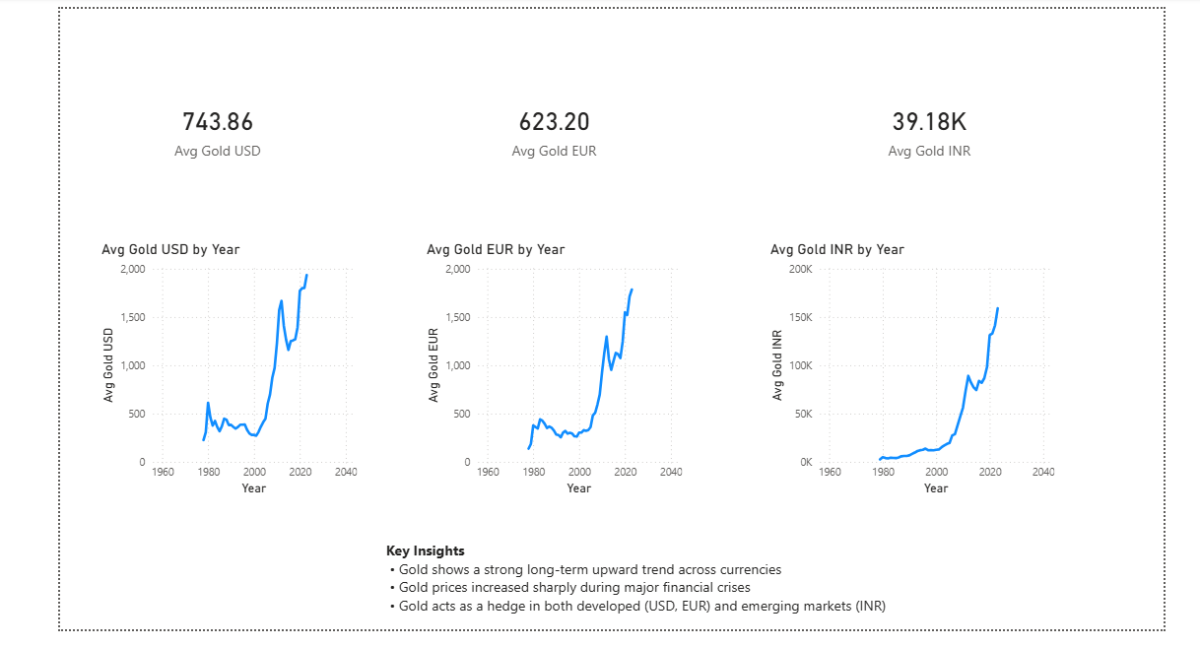Click the 200K label on INR chart axis
The width and height of the screenshot is (1200, 647).
point(802,269)
